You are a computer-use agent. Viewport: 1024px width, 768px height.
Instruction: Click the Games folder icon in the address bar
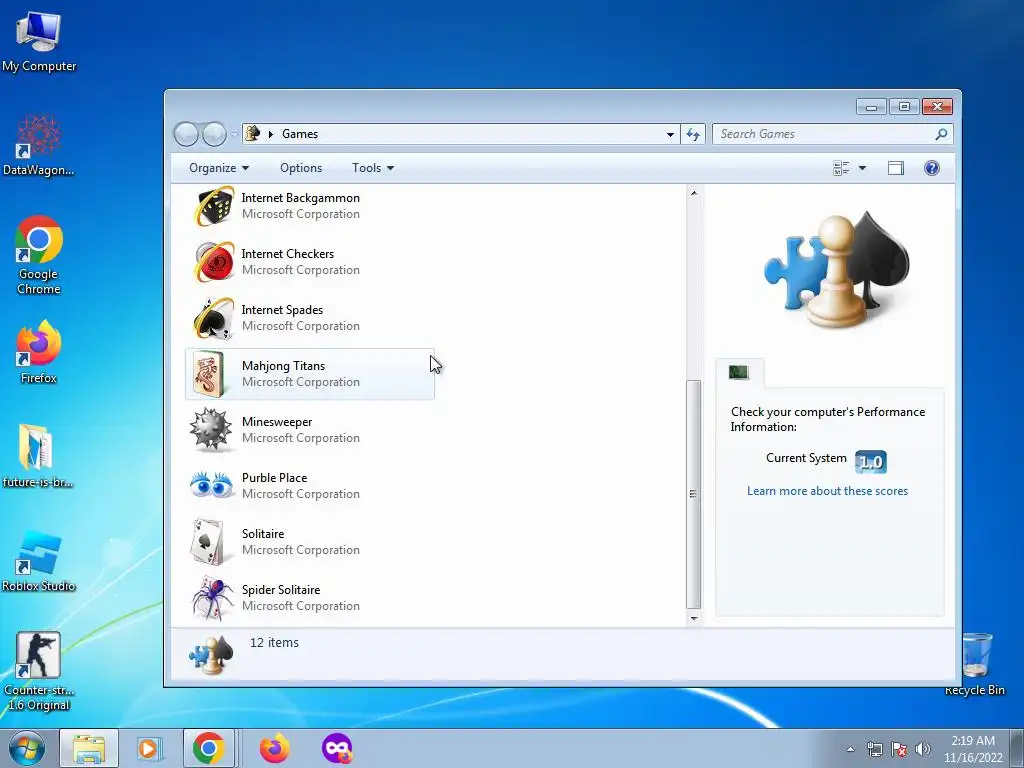253,133
